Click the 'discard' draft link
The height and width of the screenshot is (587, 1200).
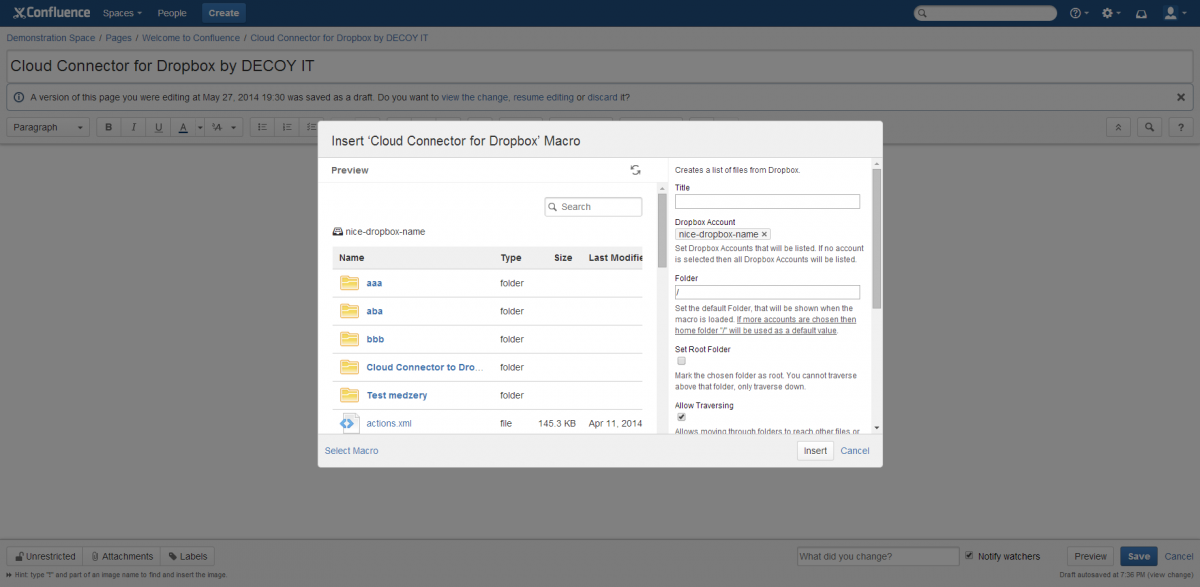[x=602, y=97]
